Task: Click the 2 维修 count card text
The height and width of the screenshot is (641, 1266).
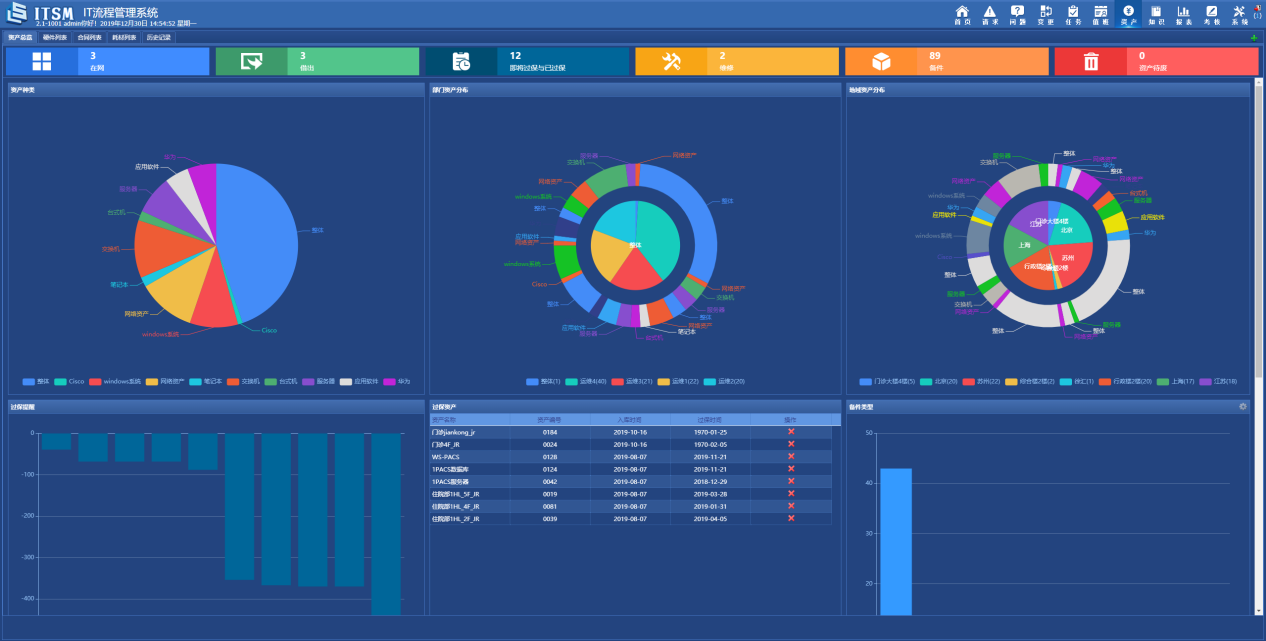Action: click(x=726, y=61)
